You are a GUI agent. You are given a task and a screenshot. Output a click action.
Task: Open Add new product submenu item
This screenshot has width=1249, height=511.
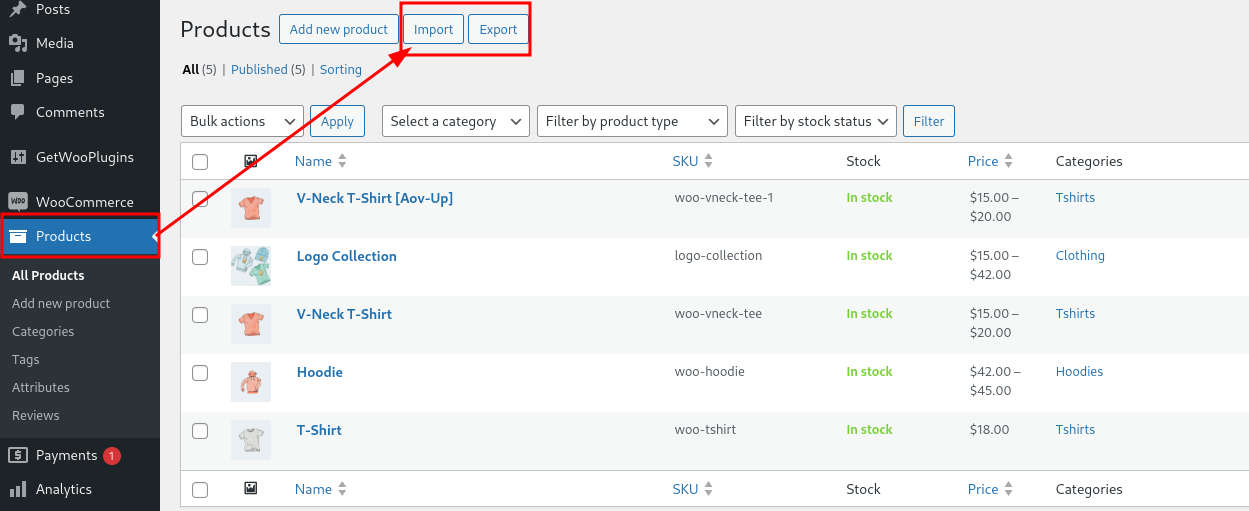61,303
